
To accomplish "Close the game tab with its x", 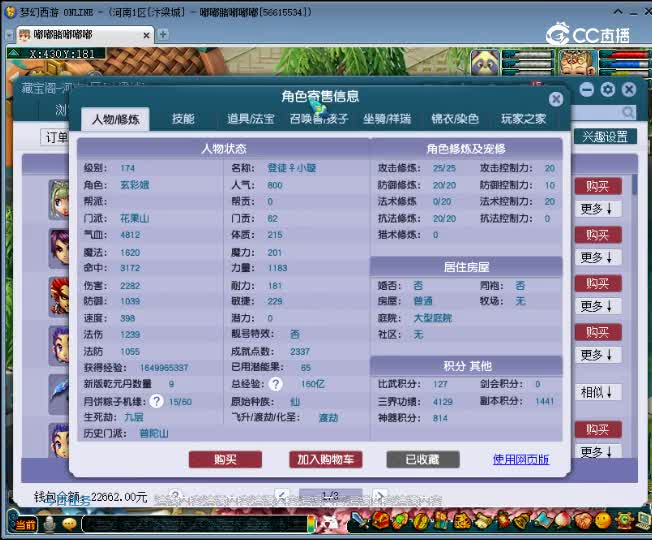I will (146, 36).
